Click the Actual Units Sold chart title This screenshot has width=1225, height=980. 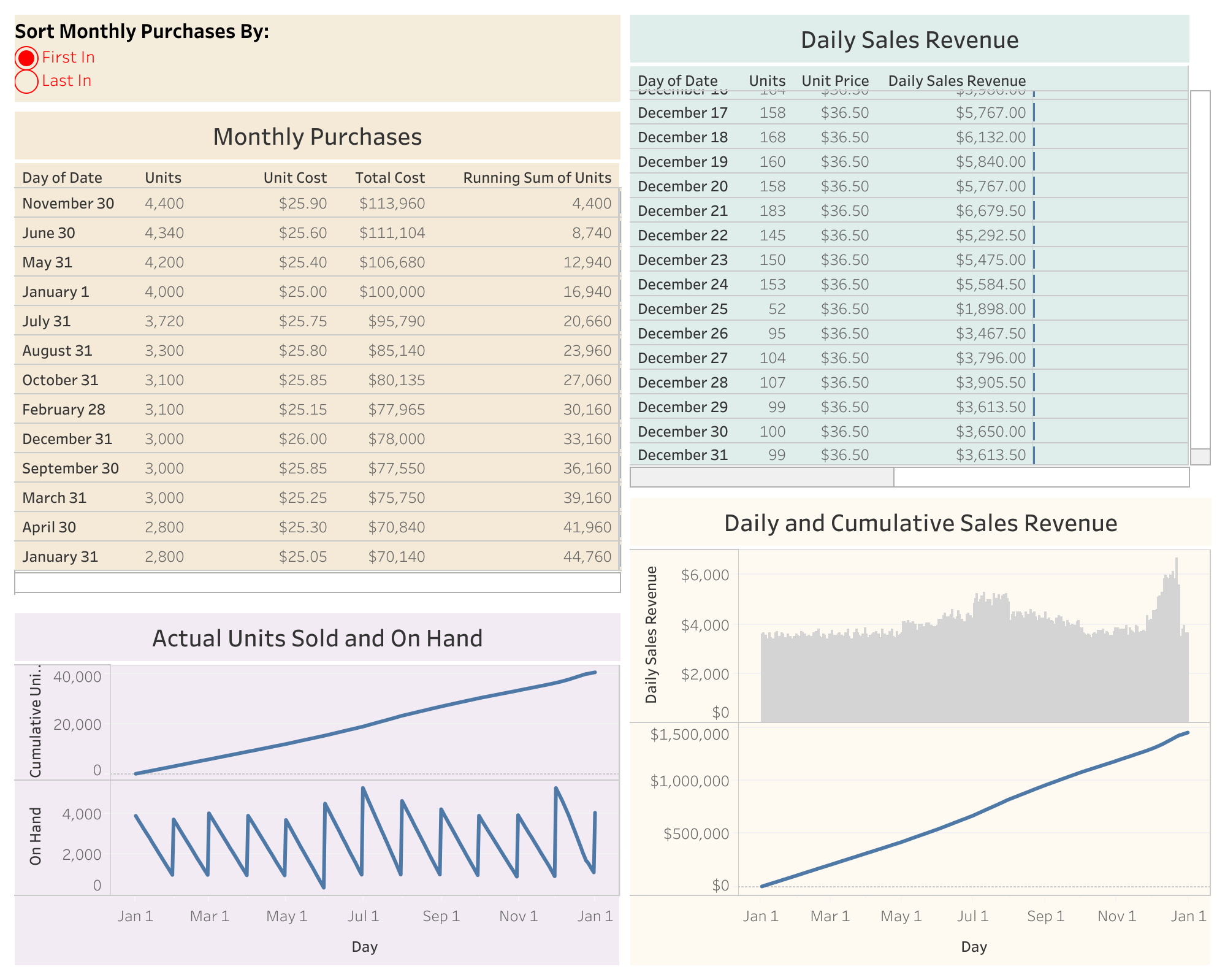point(317,638)
